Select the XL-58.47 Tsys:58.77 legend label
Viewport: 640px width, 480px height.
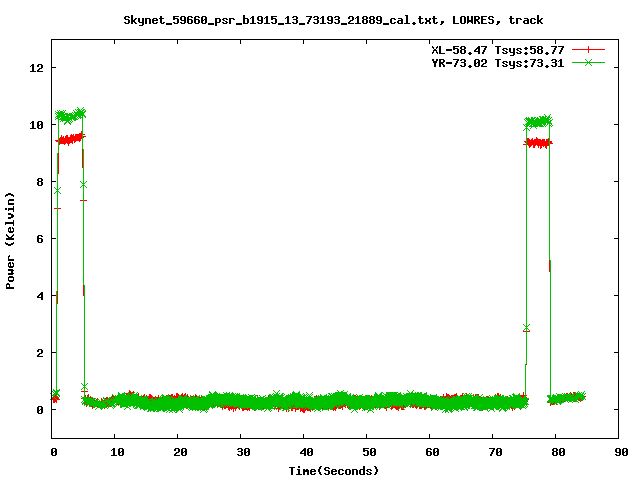coord(498,50)
